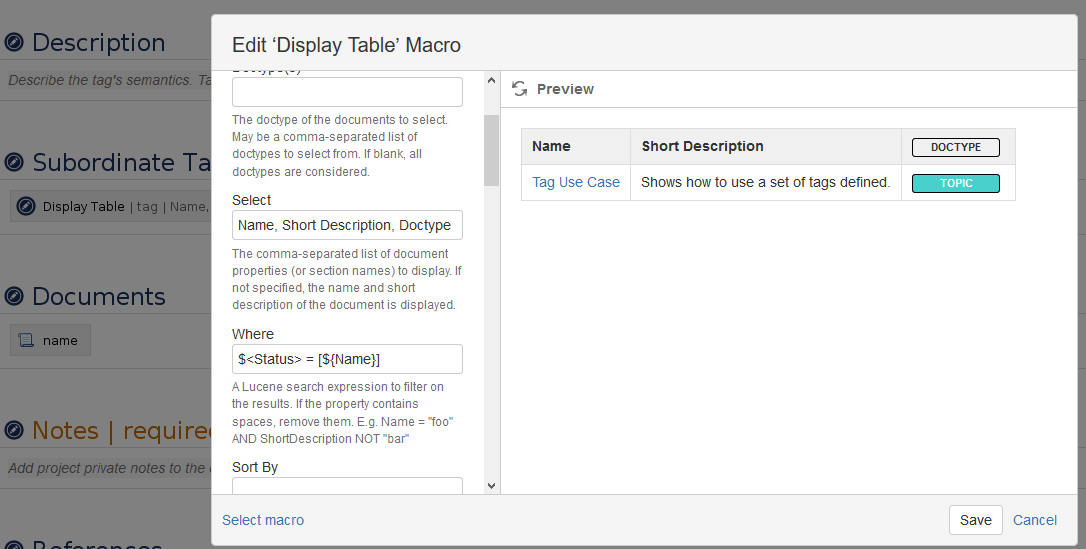Focus the Where filter expression field
Image resolution: width=1086 pixels, height=549 pixels.
pyautogui.click(x=347, y=359)
